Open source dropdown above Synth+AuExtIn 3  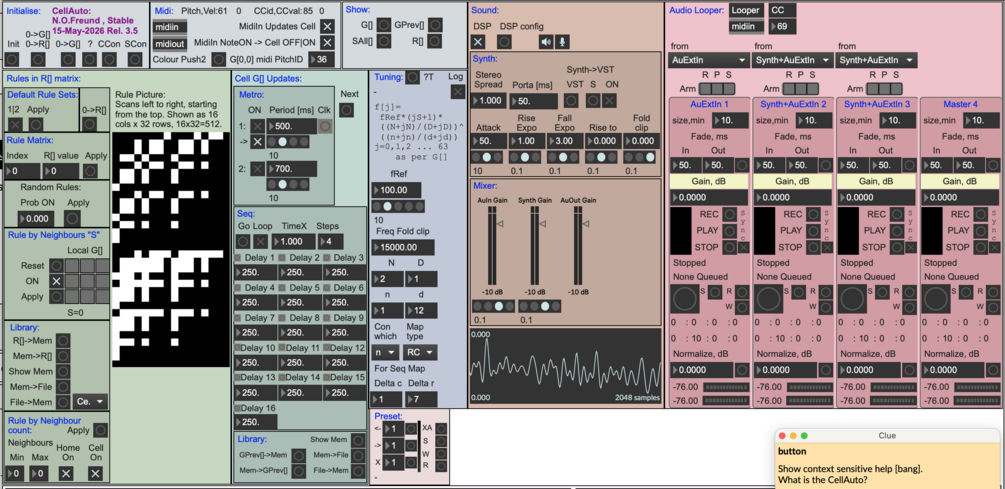877,60
